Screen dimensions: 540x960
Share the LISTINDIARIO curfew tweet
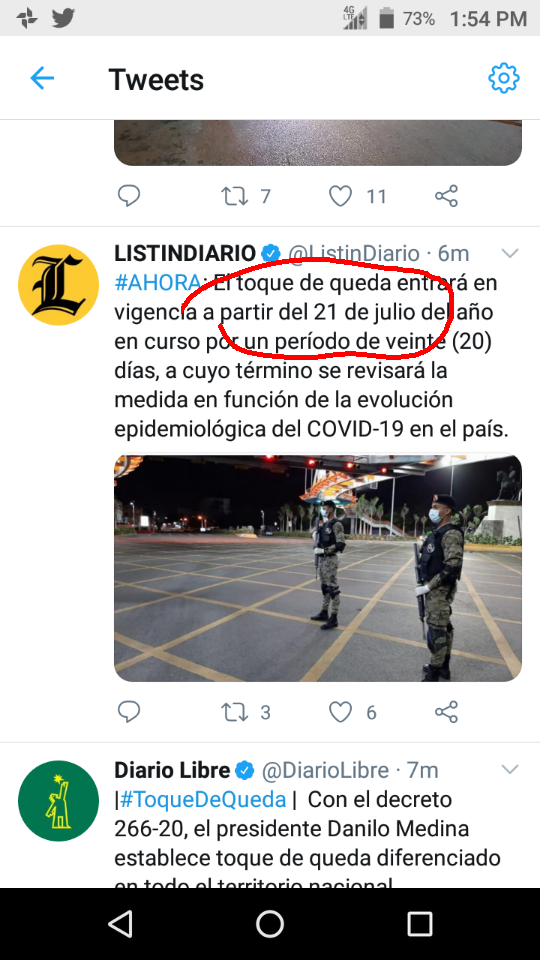click(x=446, y=712)
